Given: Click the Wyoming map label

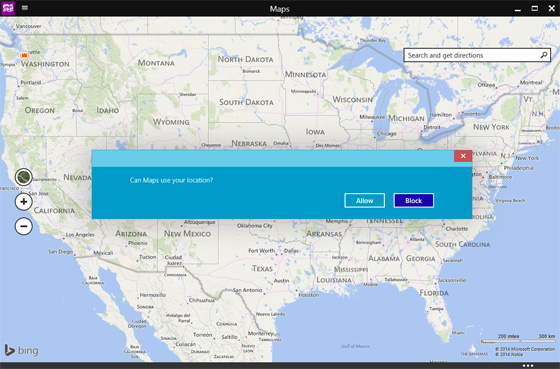Looking at the screenshot, I should coord(171,122).
